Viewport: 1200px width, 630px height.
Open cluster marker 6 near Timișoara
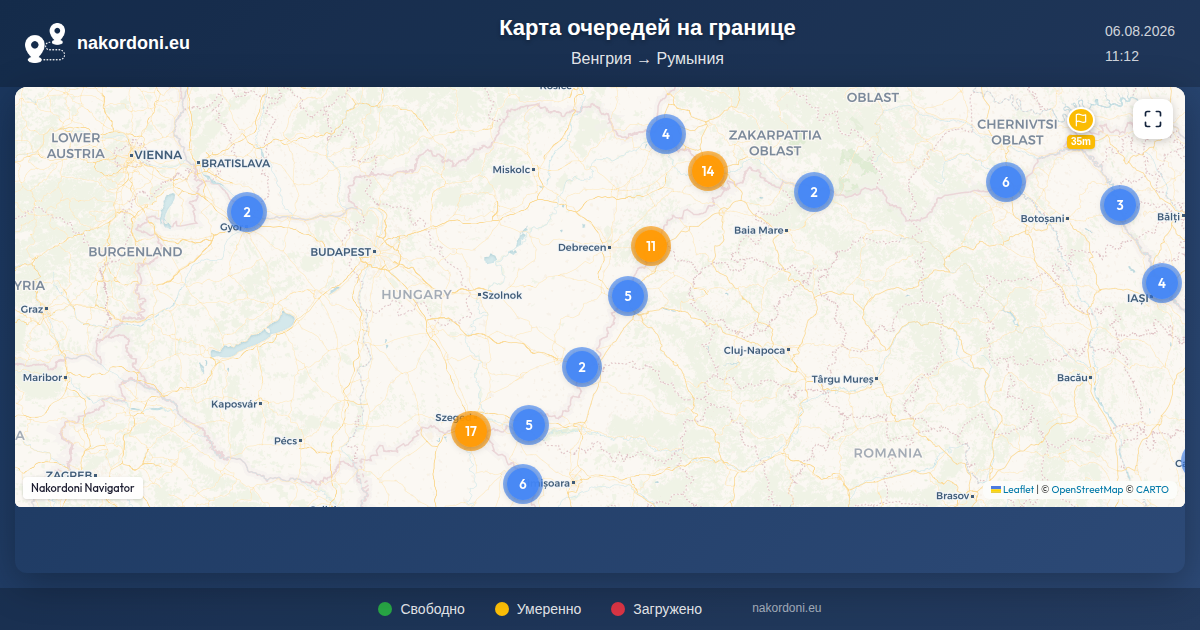pos(522,484)
